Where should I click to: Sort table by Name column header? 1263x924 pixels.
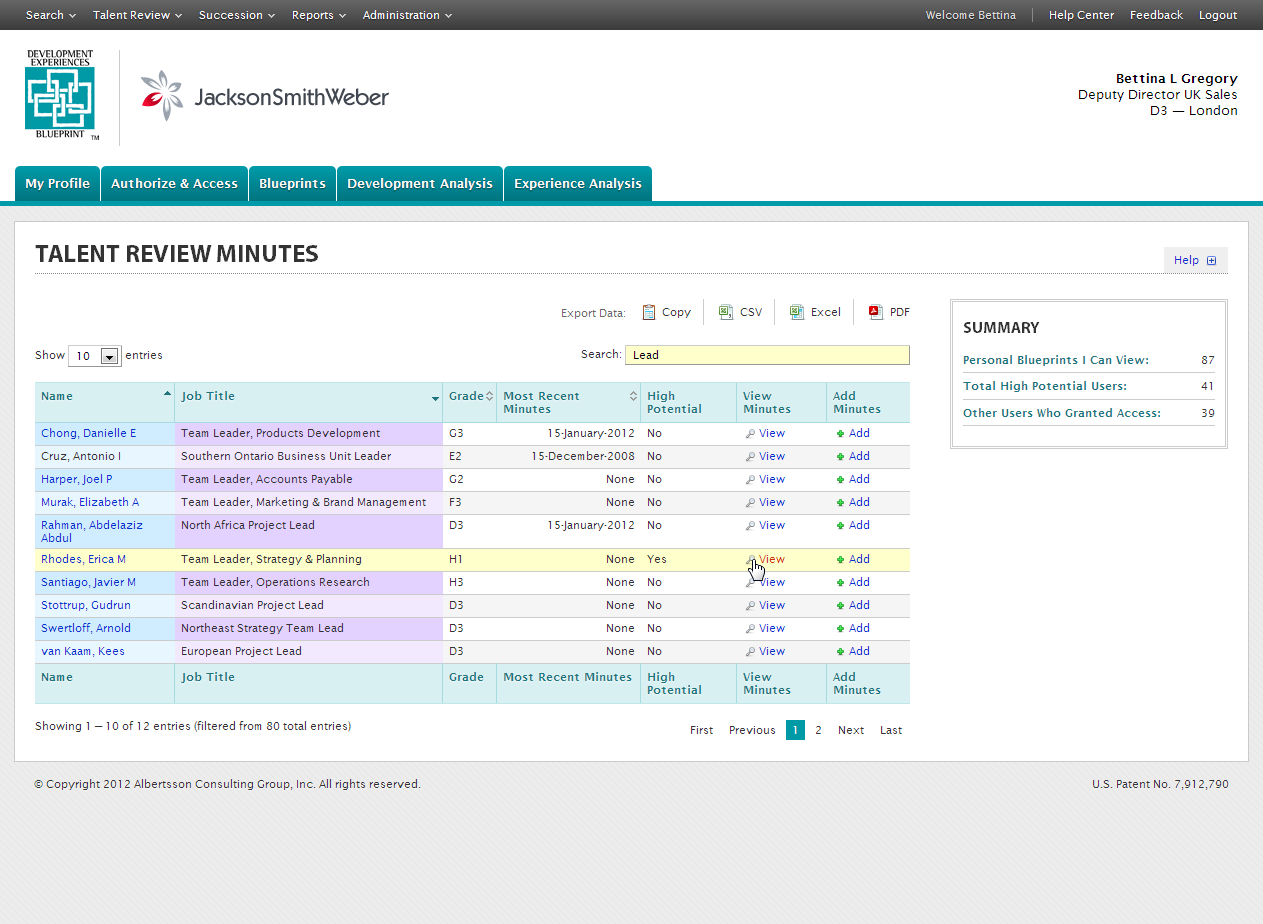pyautogui.click(x=105, y=402)
